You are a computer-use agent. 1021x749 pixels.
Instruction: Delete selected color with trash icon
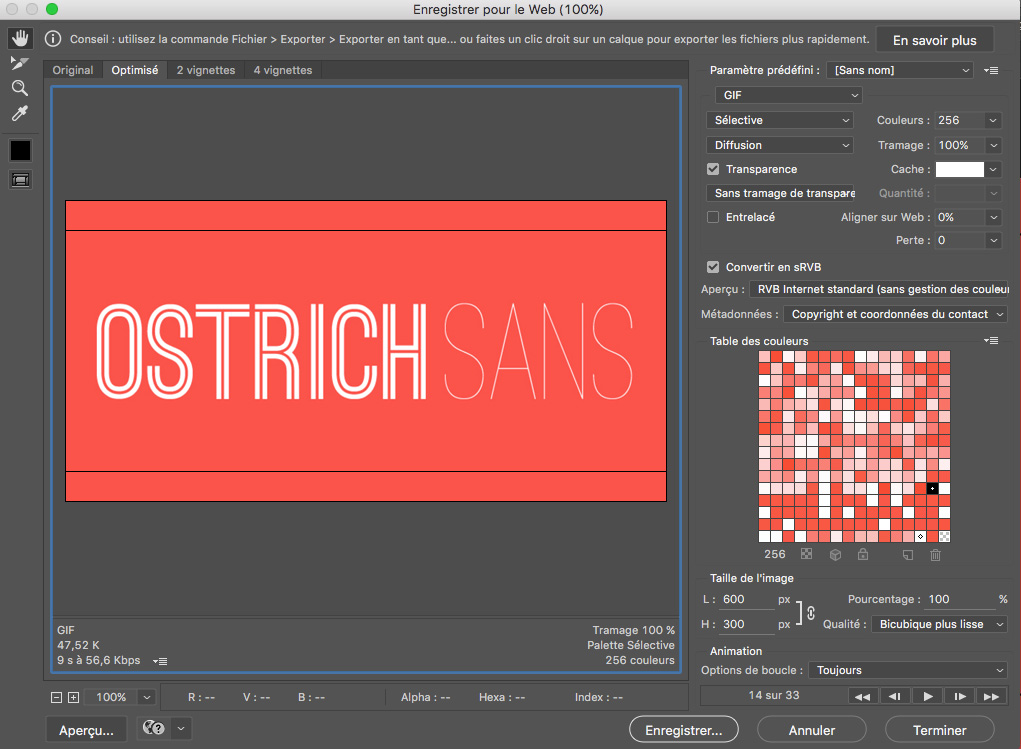tap(935, 555)
